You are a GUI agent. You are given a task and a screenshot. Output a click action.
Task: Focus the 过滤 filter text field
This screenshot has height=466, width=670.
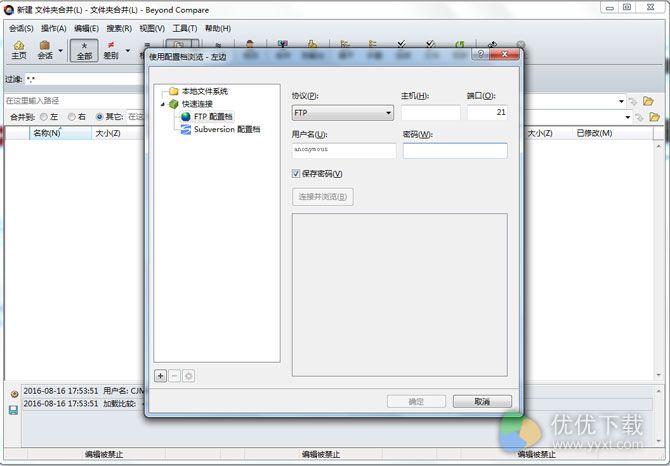tap(85, 79)
